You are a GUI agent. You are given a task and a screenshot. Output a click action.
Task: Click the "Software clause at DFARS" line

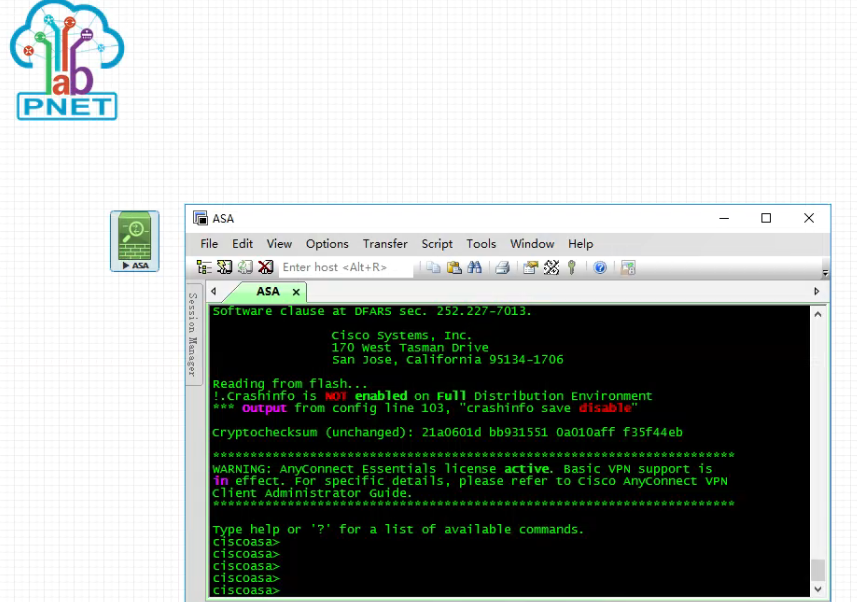pos(372,311)
